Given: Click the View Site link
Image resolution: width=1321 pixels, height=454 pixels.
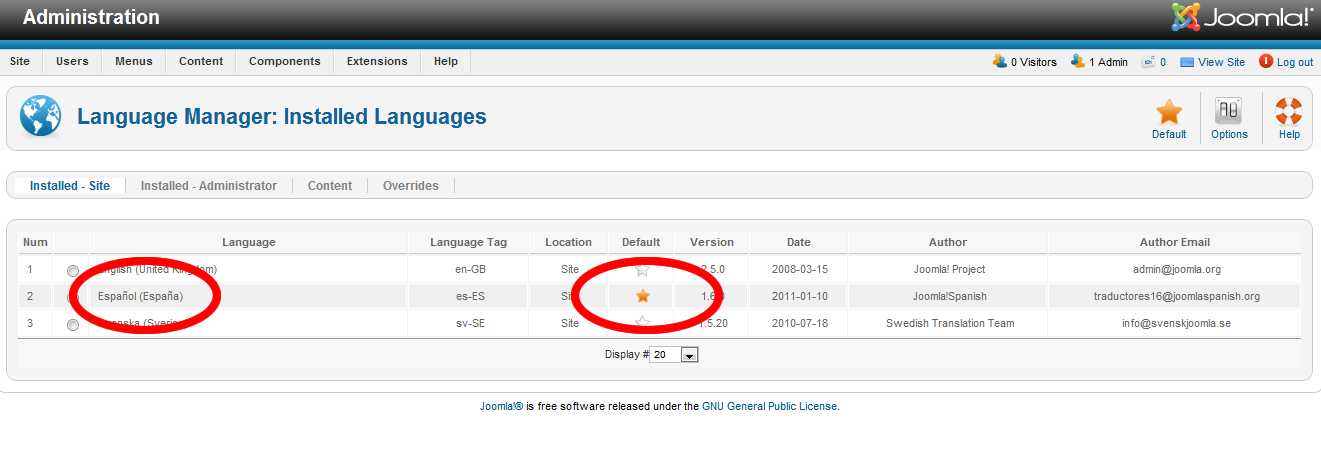Looking at the screenshot, I should point(1222,62).
